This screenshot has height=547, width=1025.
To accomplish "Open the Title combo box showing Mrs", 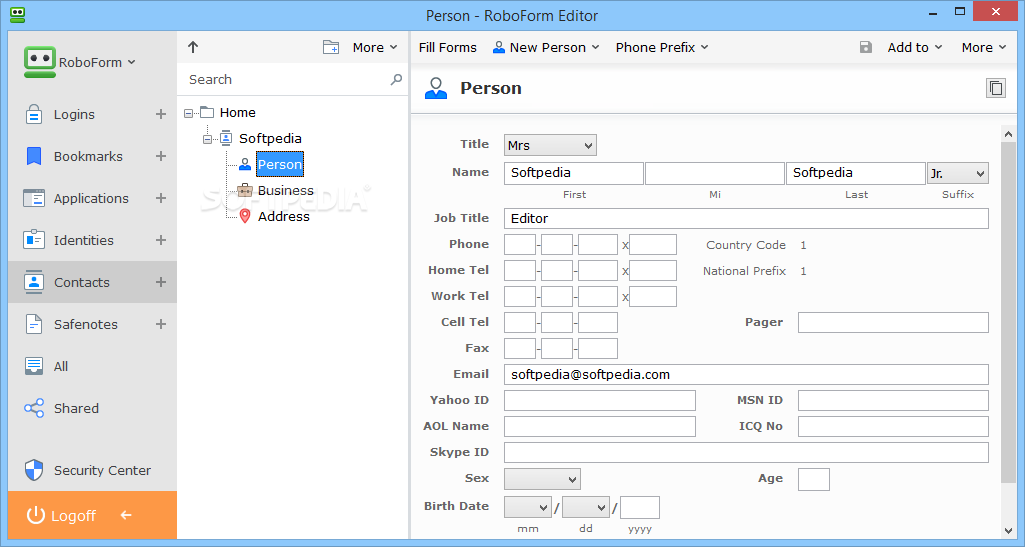I will (550, 145).
